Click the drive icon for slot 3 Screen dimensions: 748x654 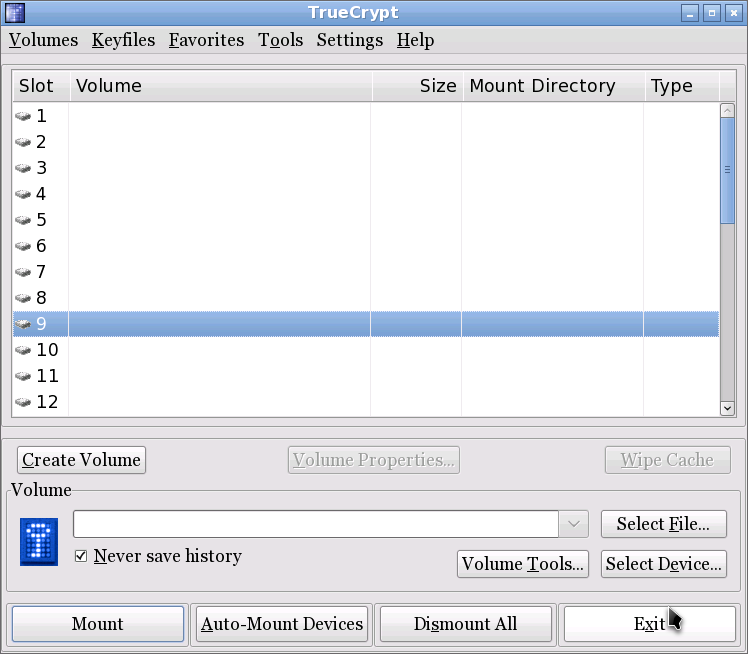pos(23,168)
